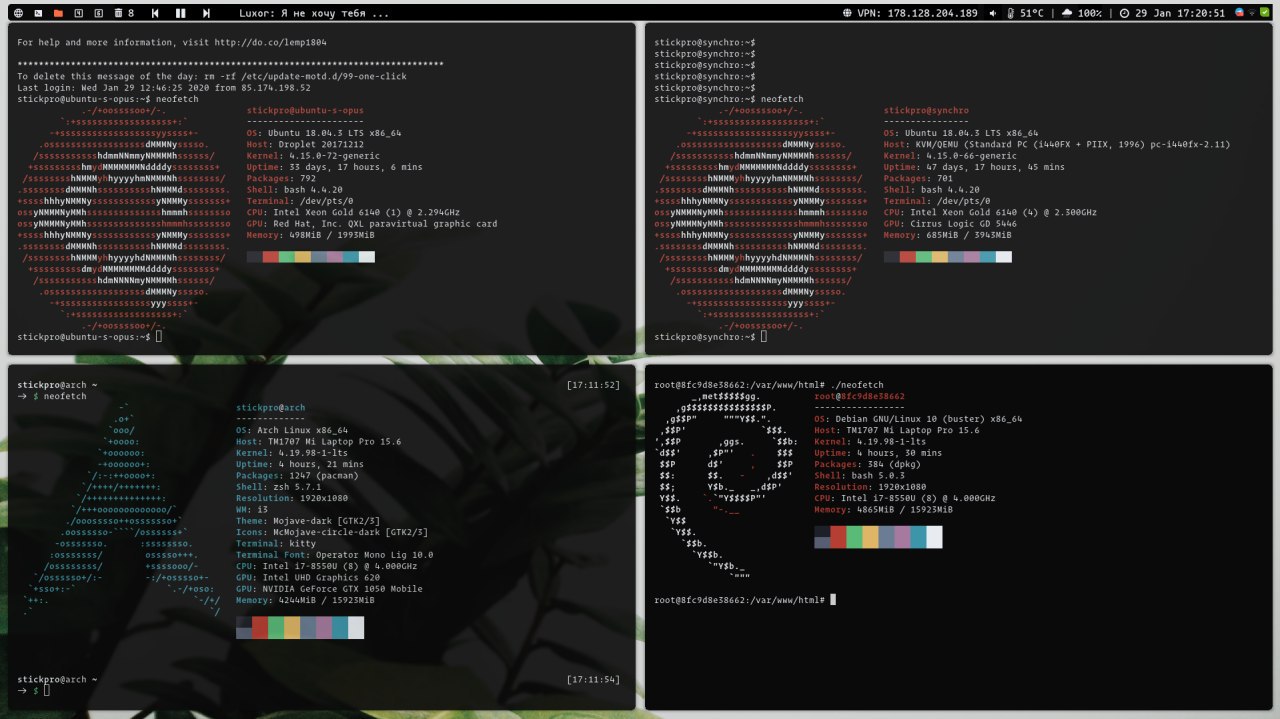Click the Shell: zsh 5.7.1 line
Viewport: 1280px width, 719px height.
point(279,487)
